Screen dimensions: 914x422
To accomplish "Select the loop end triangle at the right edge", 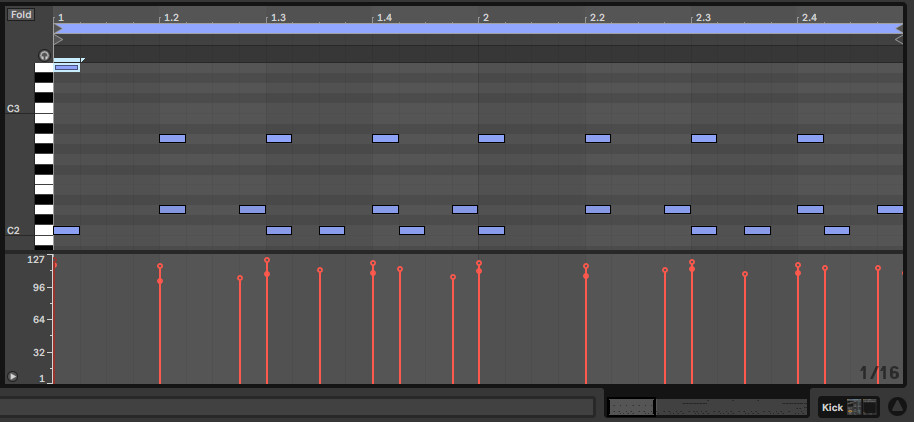I will (x=898, y=28).
